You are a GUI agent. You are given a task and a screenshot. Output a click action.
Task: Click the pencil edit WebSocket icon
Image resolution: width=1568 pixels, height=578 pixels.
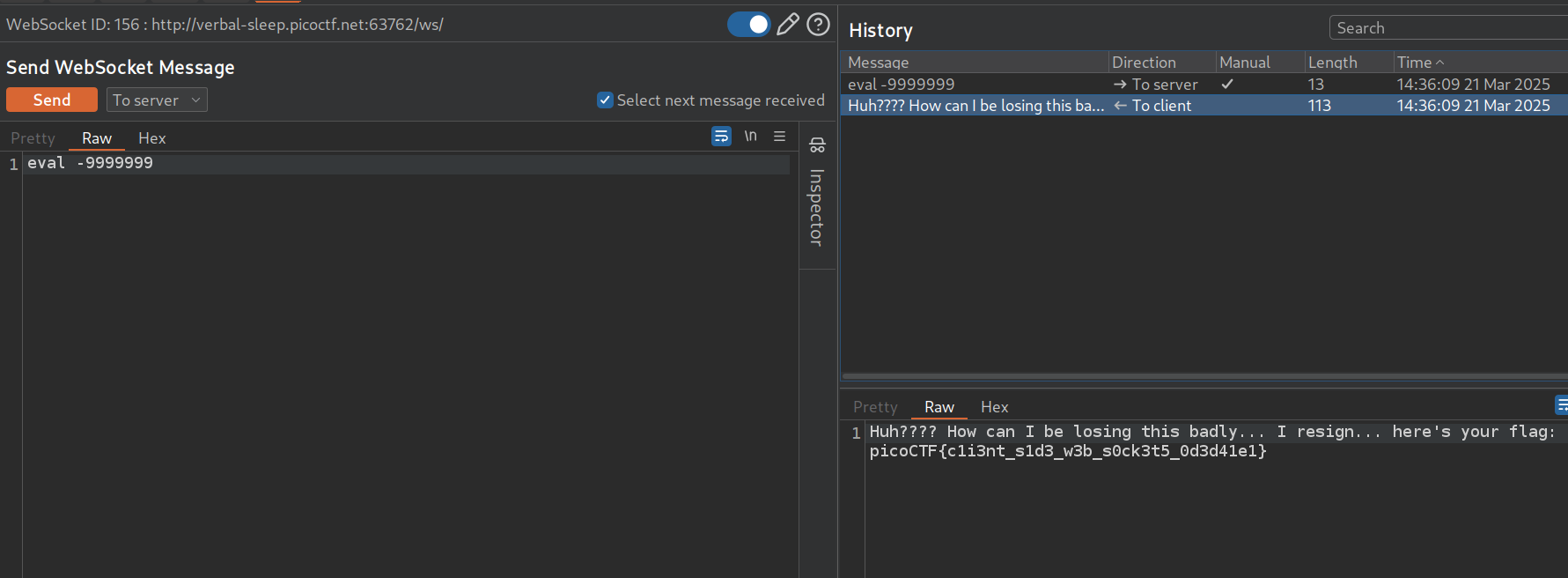click(x=788, y=24)
